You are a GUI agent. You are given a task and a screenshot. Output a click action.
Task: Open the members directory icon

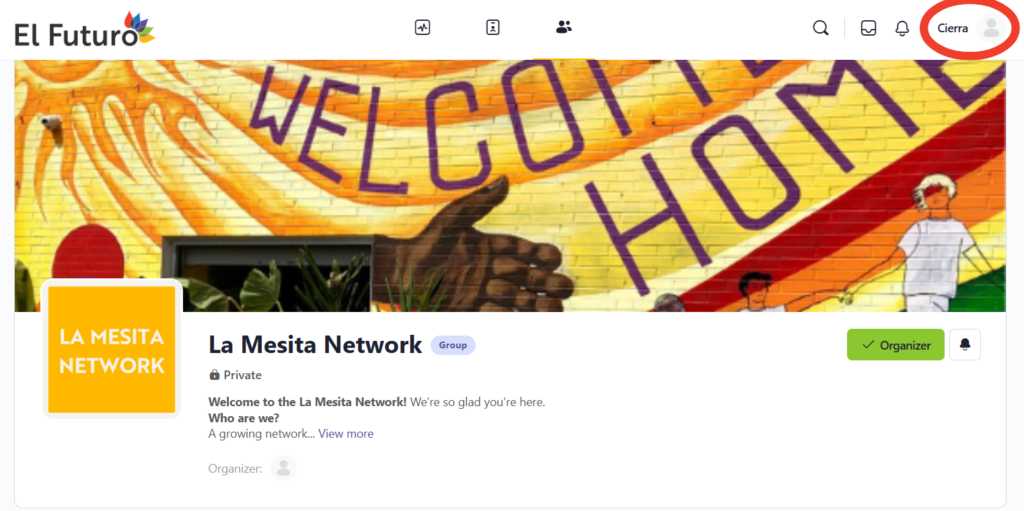[493, 27]
